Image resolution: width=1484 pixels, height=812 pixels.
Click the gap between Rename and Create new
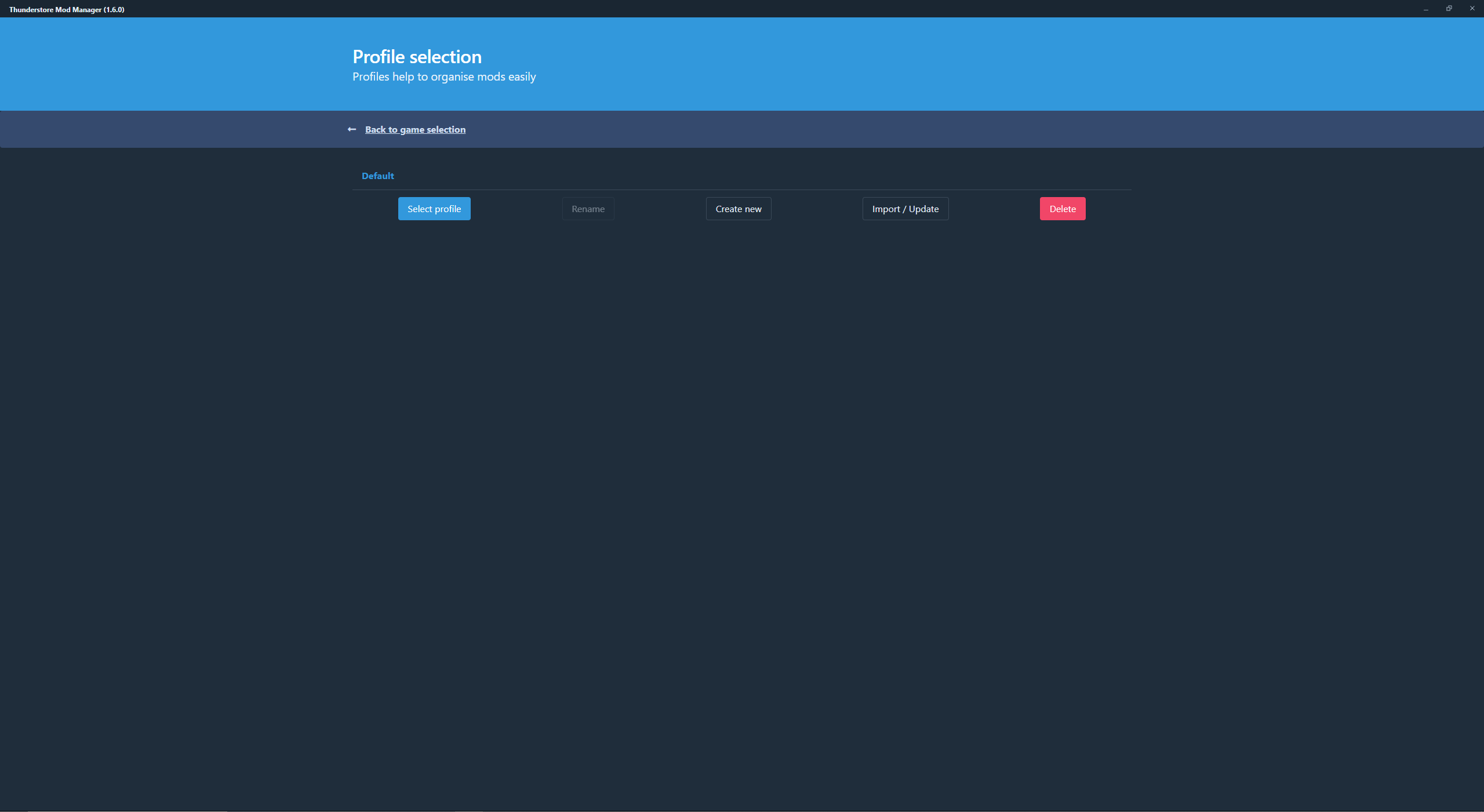tap(660, 209)
